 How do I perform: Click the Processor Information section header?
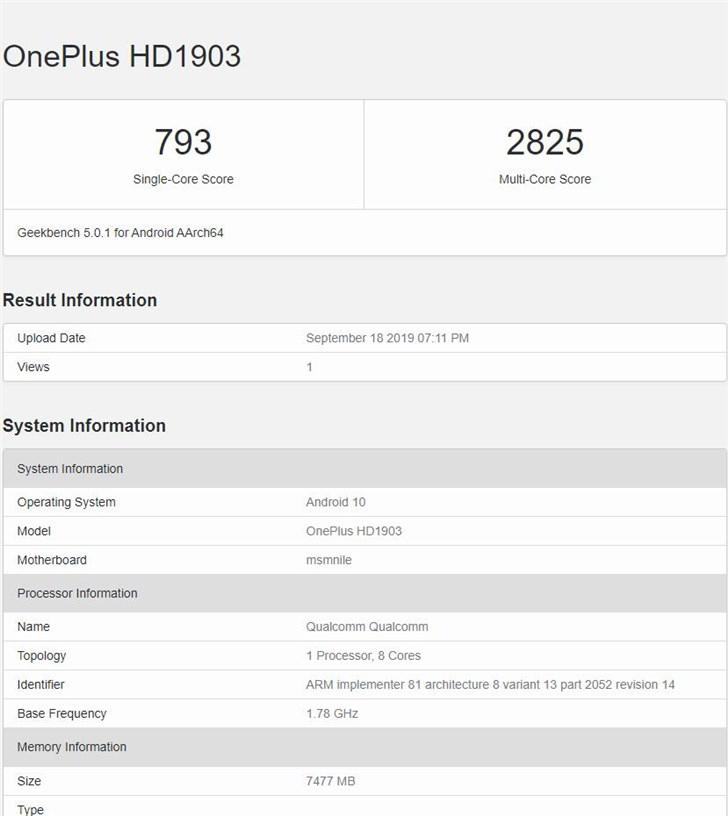(x=78, y=593)
